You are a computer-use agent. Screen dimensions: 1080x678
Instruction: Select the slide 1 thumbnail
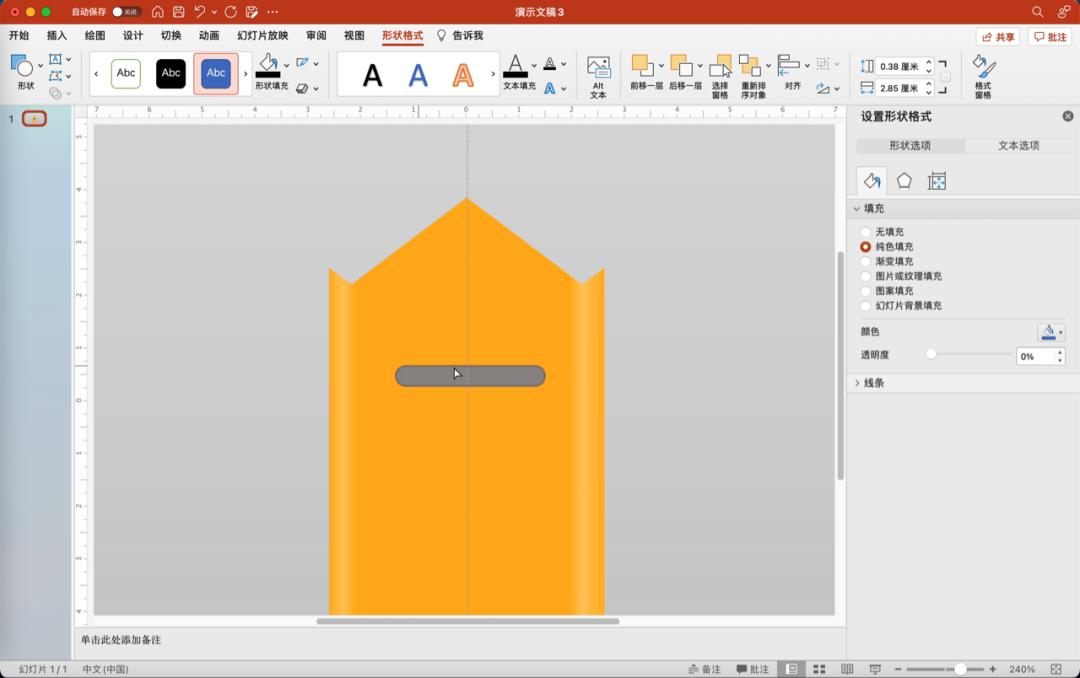[34, 119]
